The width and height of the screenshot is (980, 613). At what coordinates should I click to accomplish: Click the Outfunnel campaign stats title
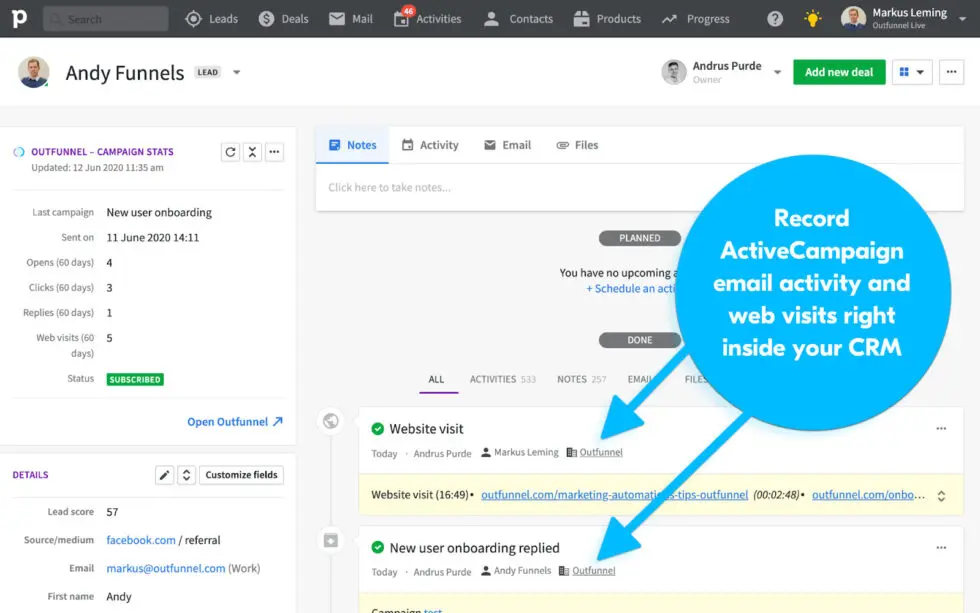click(102, 152)
